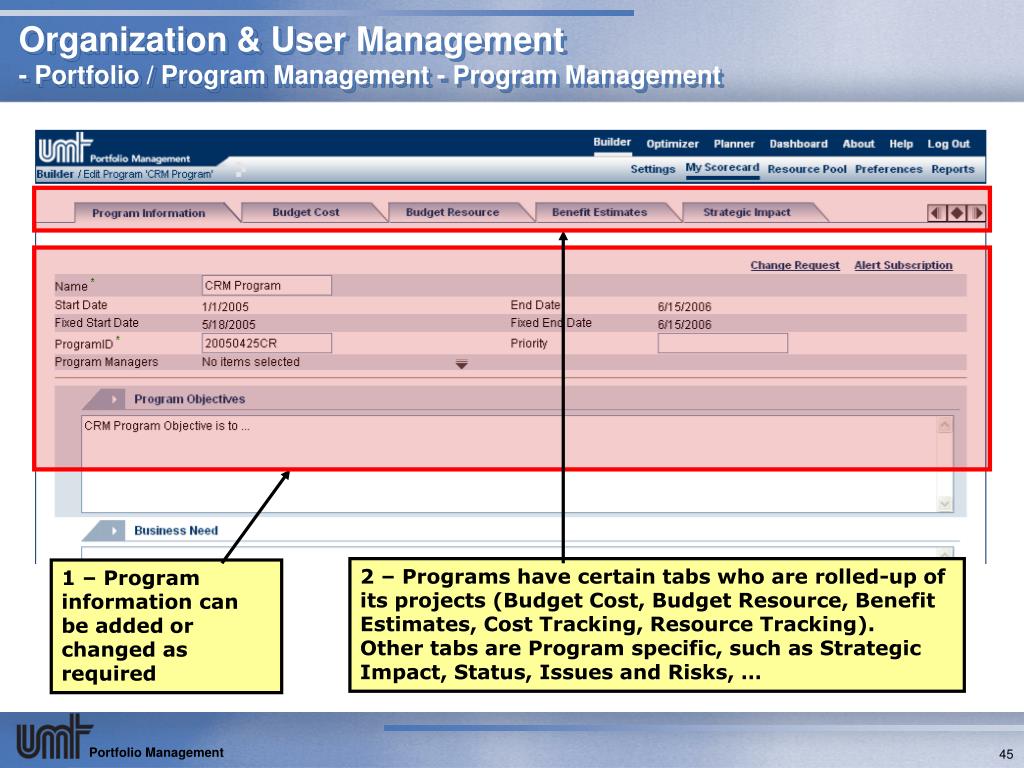Select the Program Information tab
Screen dimensions: 1024x768
tap(149, 213)
